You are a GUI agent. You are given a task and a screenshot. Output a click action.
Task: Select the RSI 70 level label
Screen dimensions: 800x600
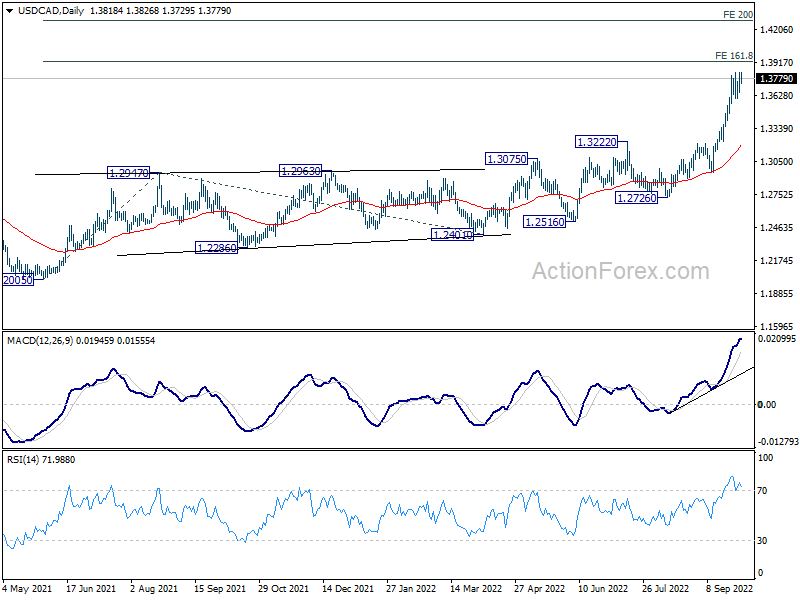[x=762, y=491]
